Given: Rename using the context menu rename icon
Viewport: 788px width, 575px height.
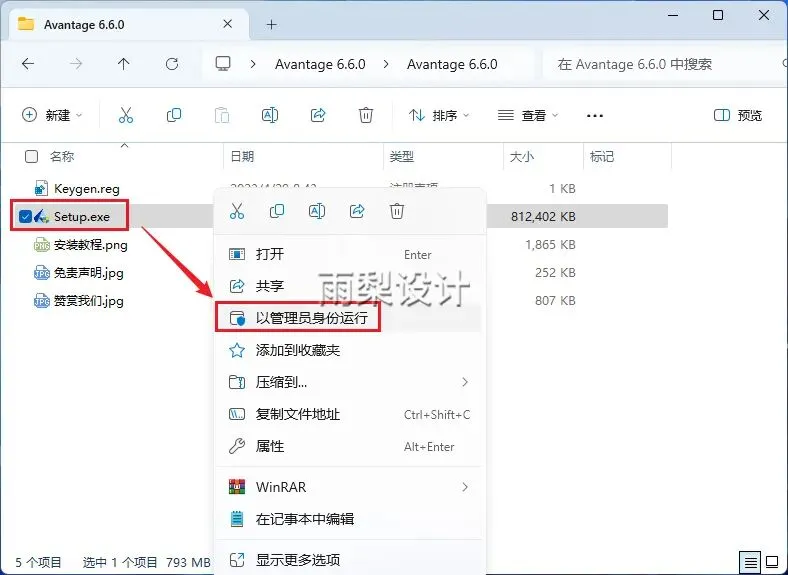Looking at the screenshot, I should point(317,211).
